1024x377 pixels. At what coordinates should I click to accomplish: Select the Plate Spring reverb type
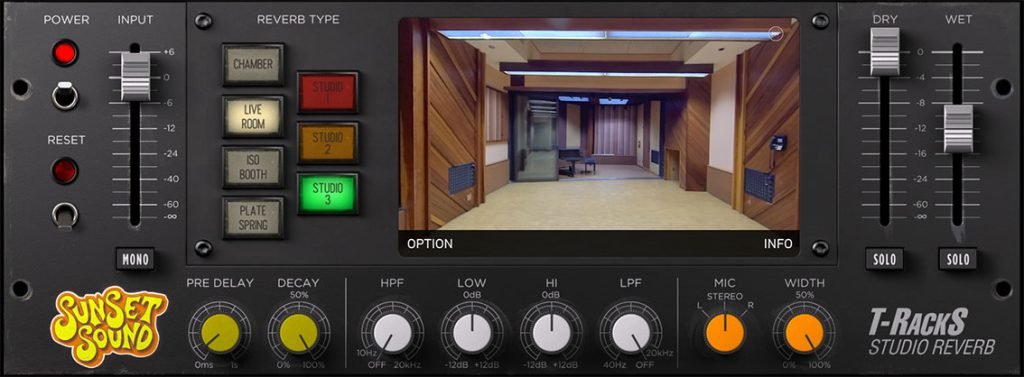coord(253,218)
